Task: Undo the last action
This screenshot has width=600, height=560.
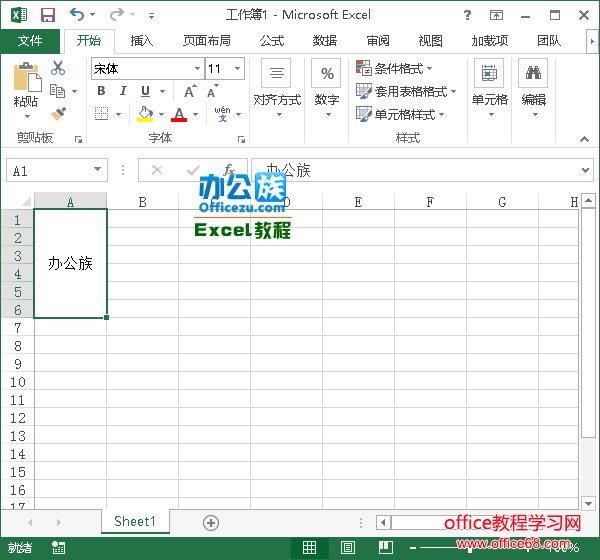Action: (x=77, y=15)
